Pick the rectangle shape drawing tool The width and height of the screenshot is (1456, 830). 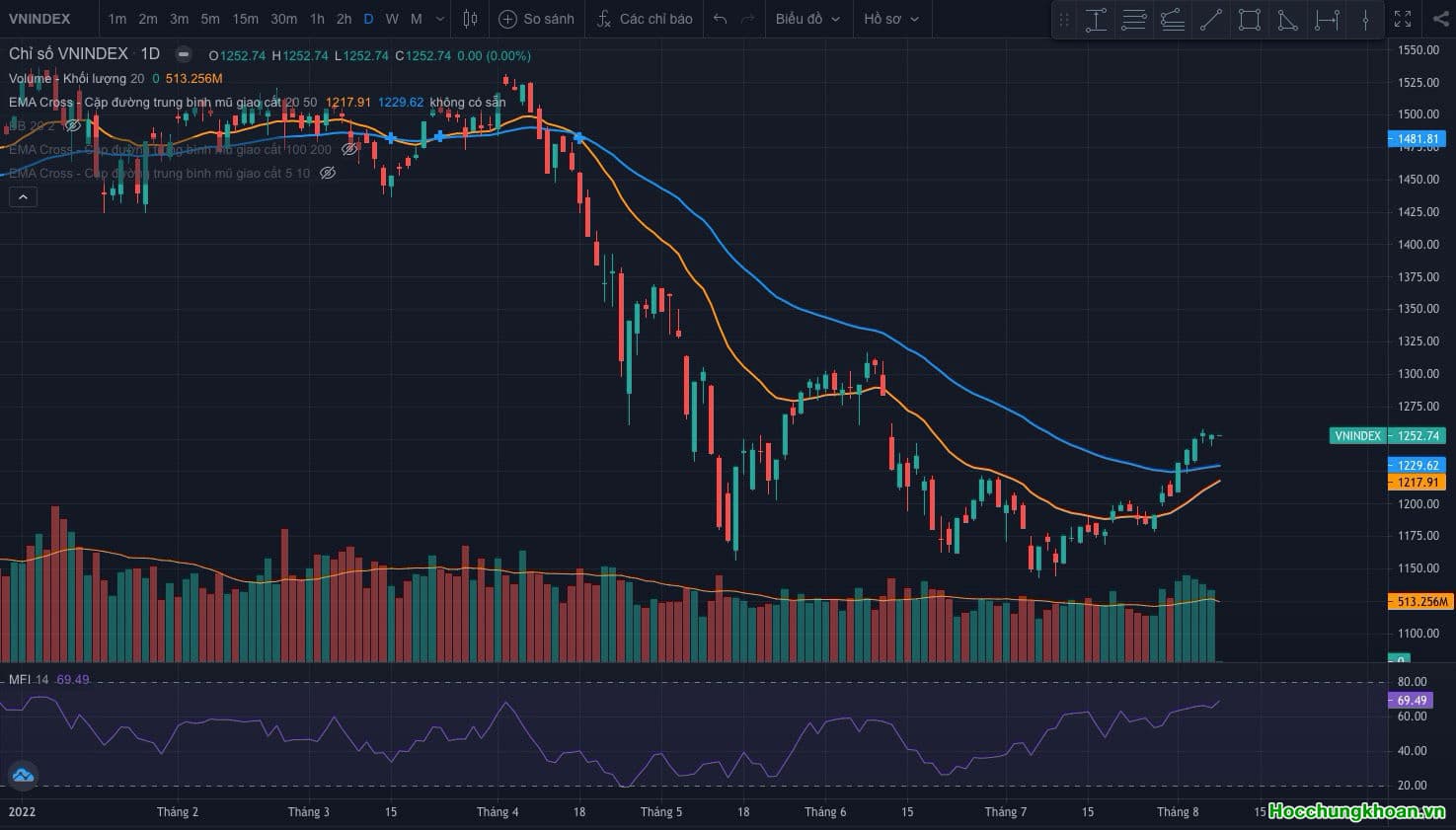coord(1250,19)
